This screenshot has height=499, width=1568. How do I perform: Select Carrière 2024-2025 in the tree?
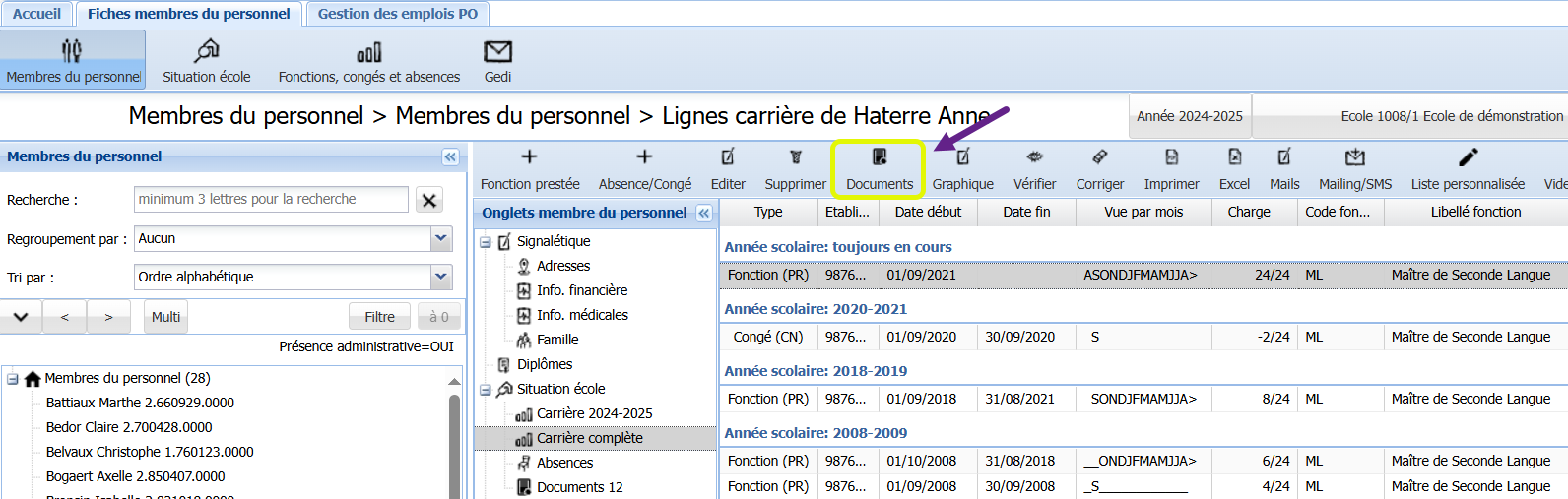[x=594, y=413]
